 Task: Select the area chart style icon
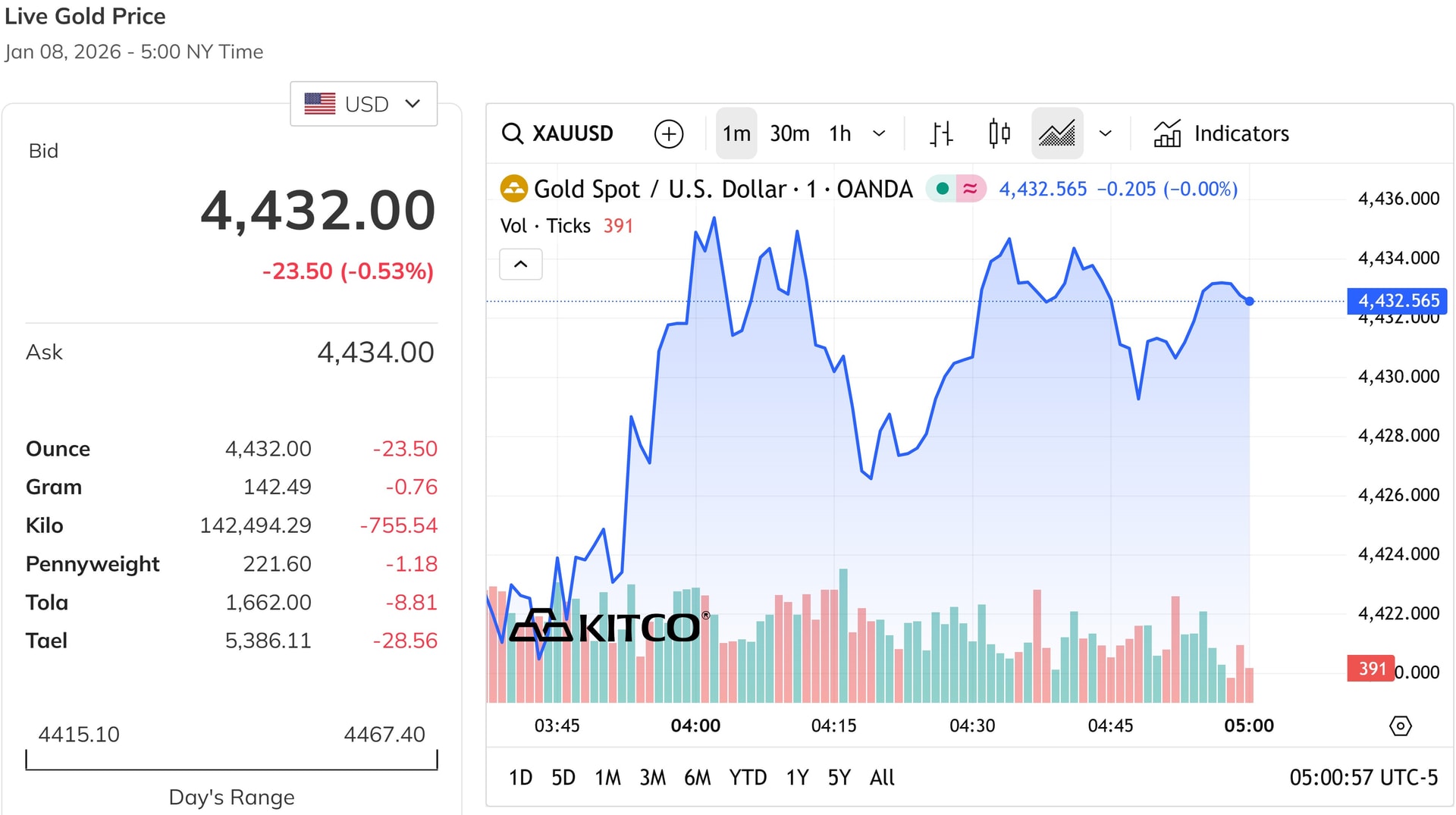pos(1056,133)
